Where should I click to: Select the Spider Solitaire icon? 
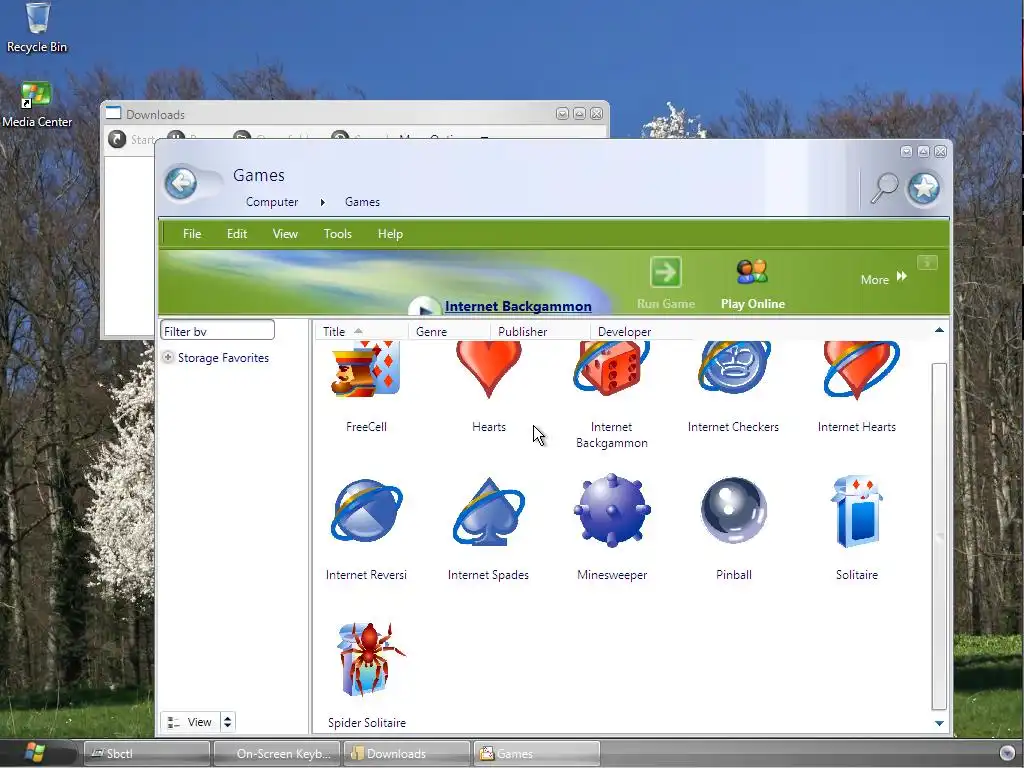point(370,660)
